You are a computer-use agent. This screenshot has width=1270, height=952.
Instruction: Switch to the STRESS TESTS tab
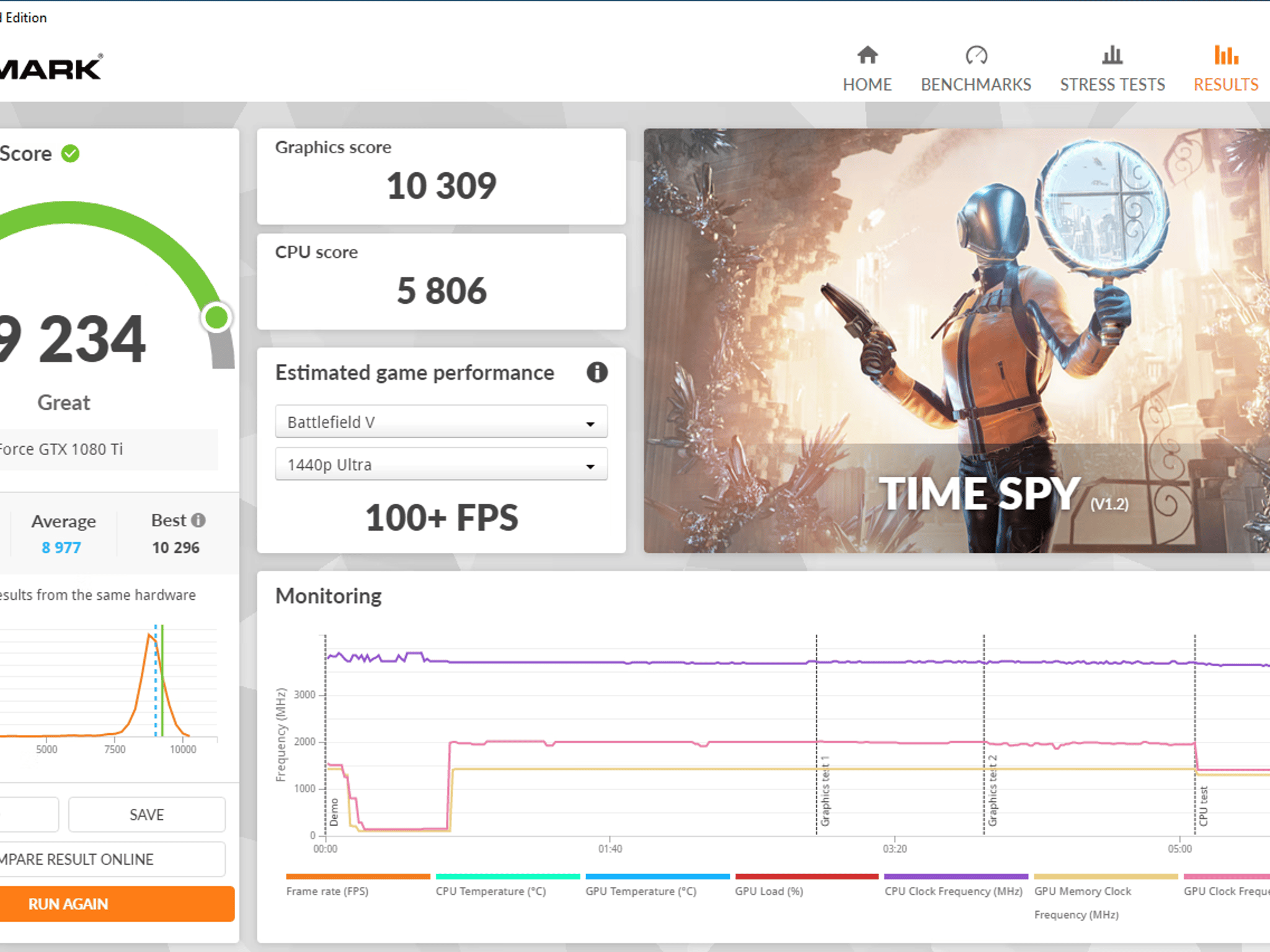(1112, 84)
